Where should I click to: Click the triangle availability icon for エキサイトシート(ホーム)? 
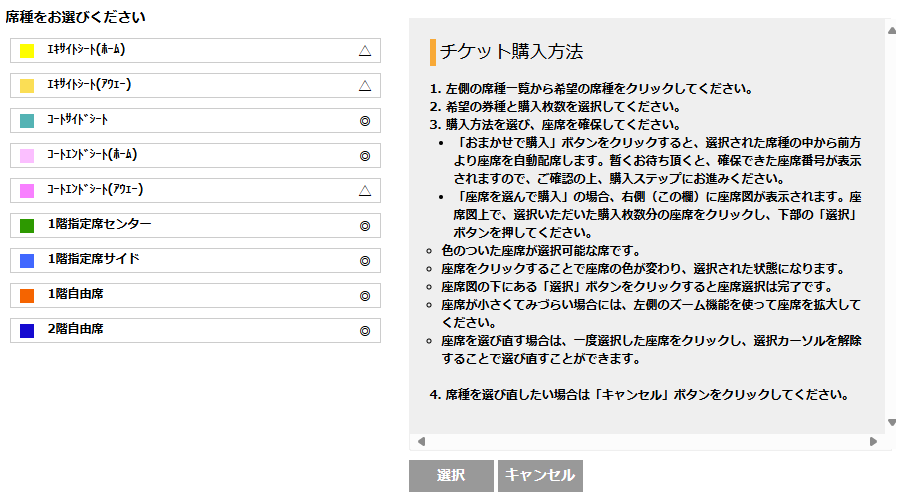click(x=365, y=50)
